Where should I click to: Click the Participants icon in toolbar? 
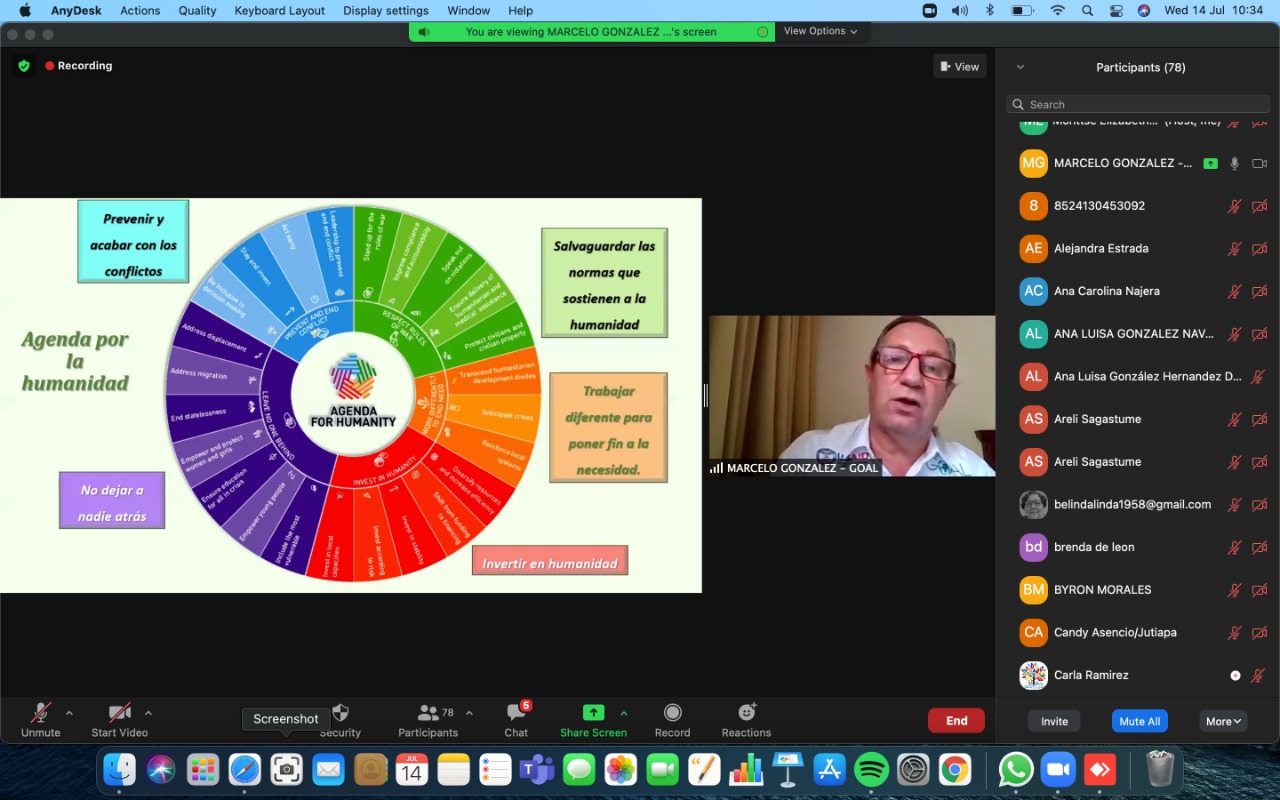coord(428,713)
